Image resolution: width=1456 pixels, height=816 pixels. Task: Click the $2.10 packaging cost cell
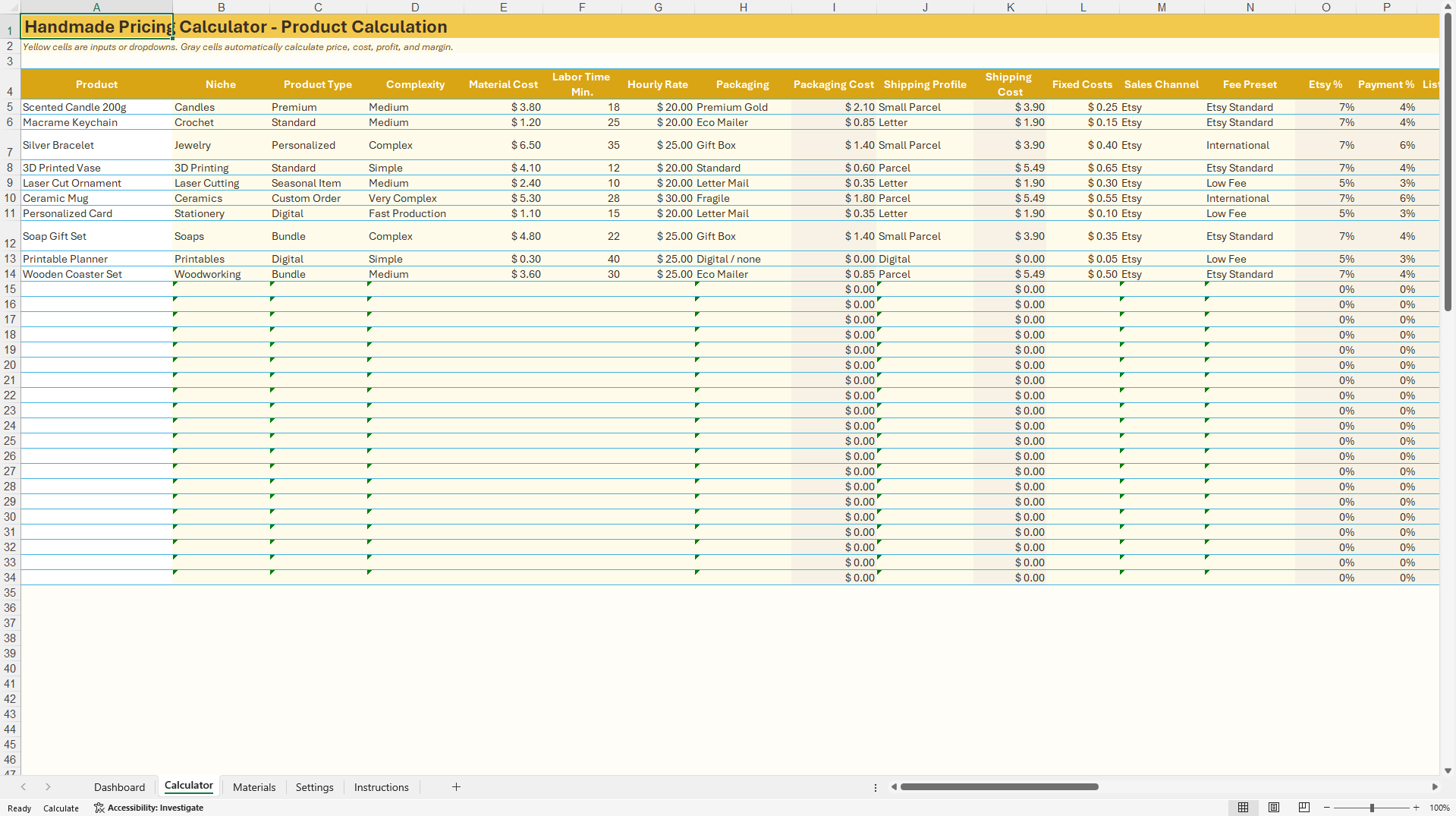point(834,107)
